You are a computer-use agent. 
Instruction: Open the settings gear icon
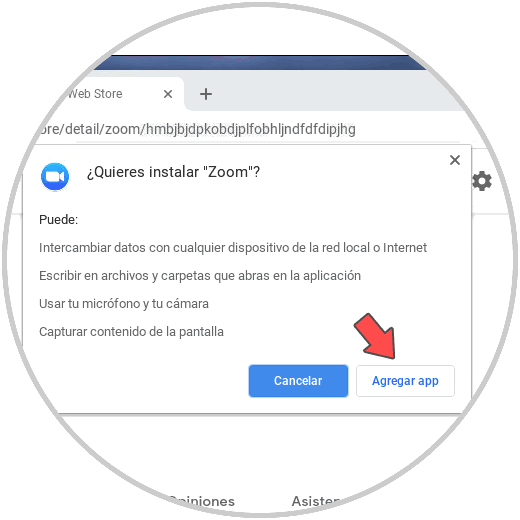click(x=482, y=181)
